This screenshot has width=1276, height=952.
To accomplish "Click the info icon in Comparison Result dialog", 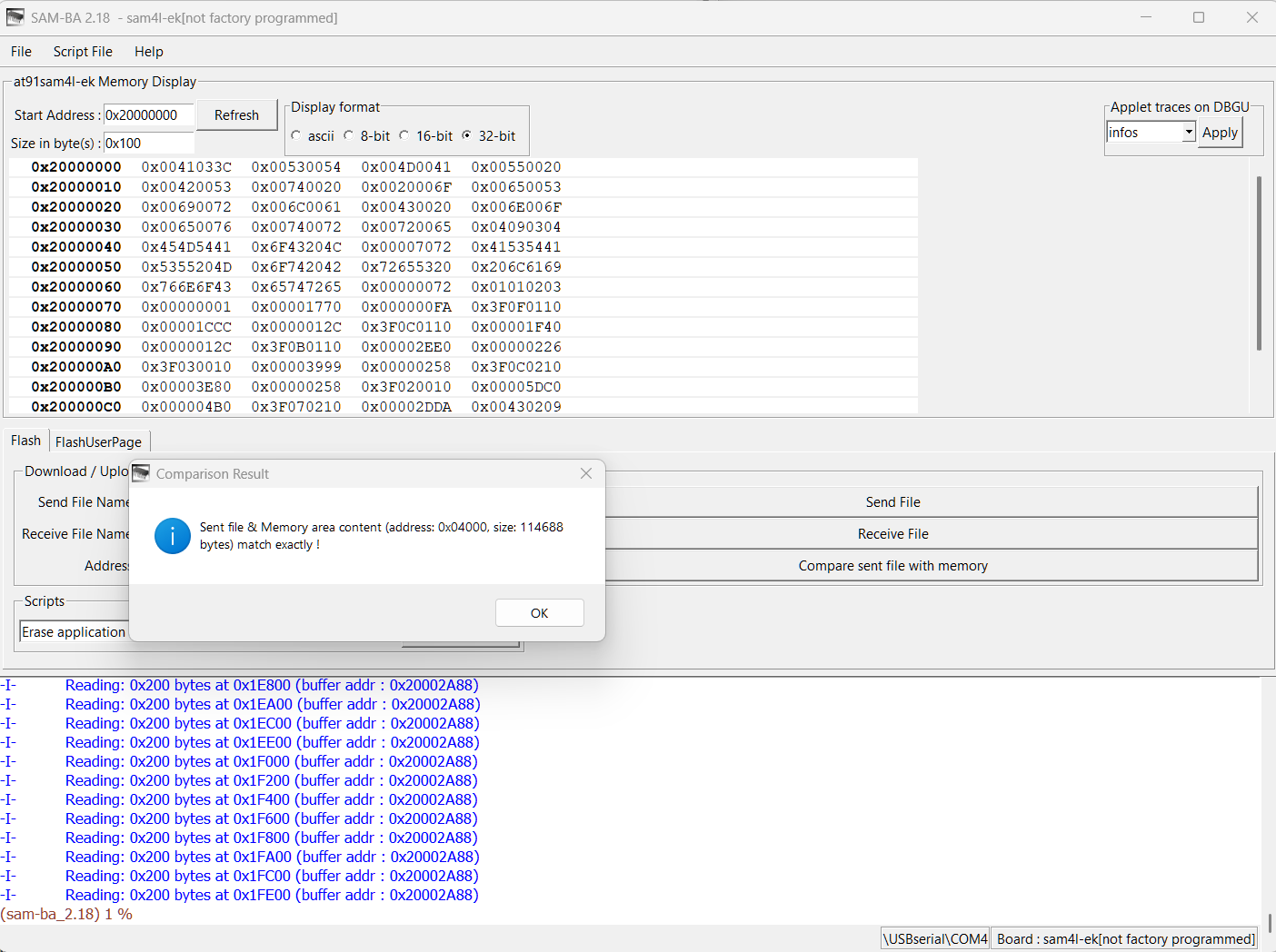I will (172, 536).
